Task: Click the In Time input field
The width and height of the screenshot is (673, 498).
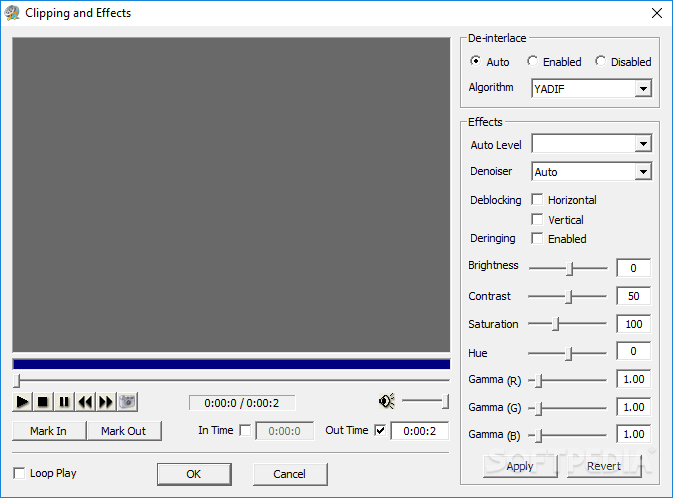Action: click(285, 431)
